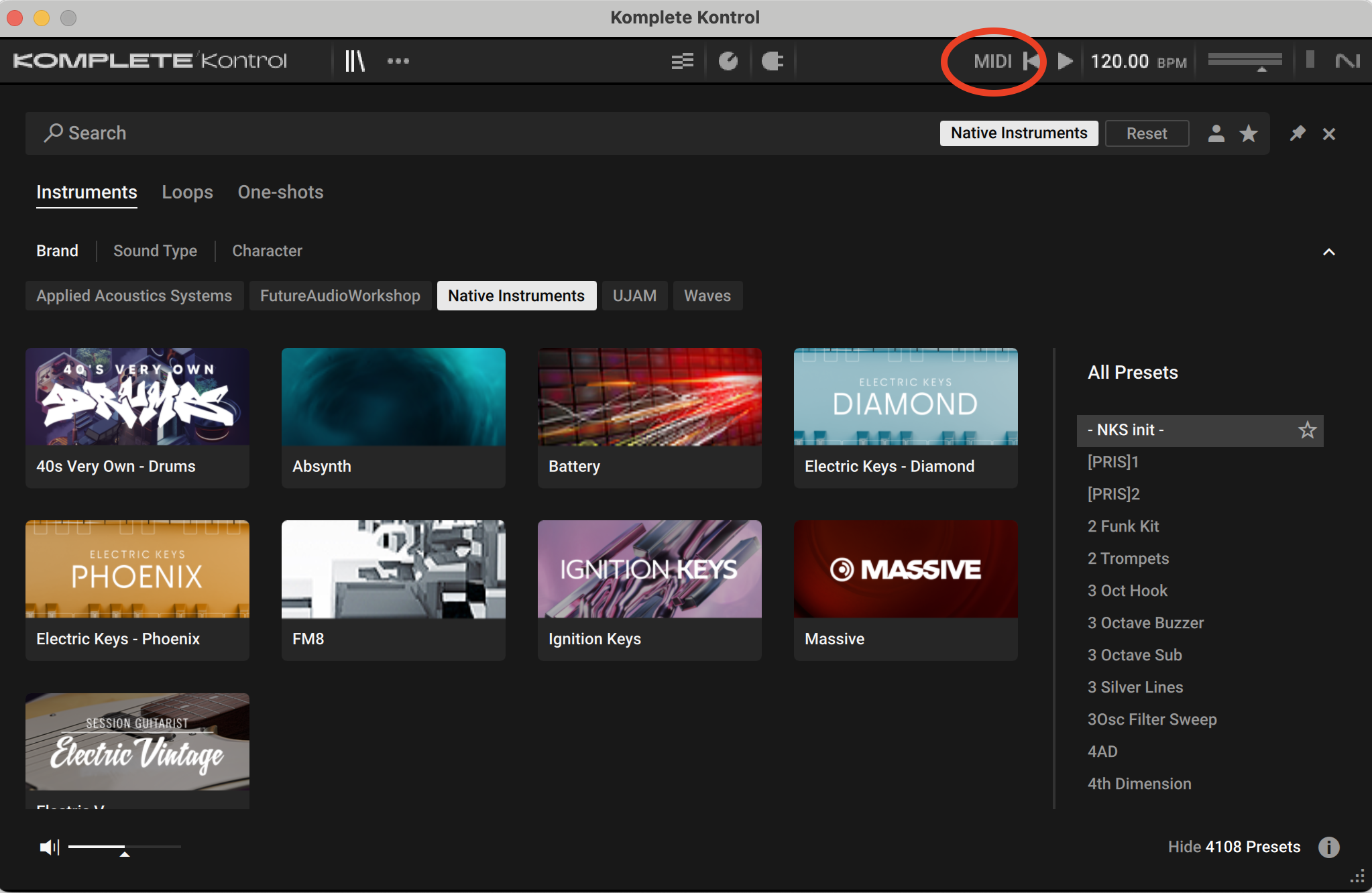Switch to the One-shots tab

tap(280, 192)
